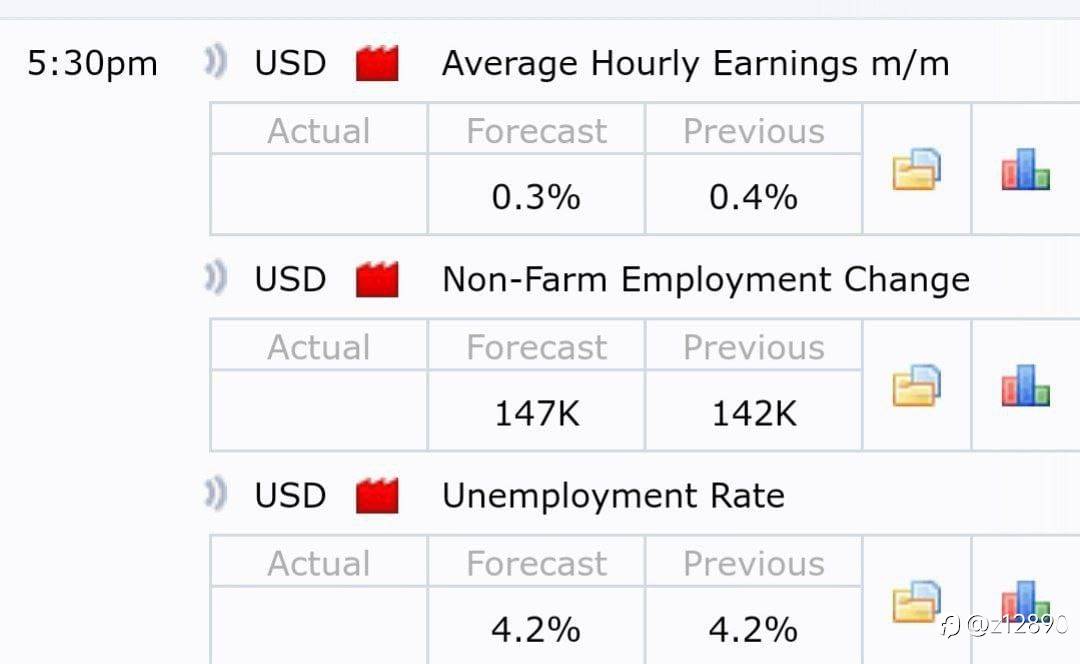Click red impact icon for Non-Farm Employment Change
The width and height of the screenshot is (1080, 664).
click(x=377, y=280)
